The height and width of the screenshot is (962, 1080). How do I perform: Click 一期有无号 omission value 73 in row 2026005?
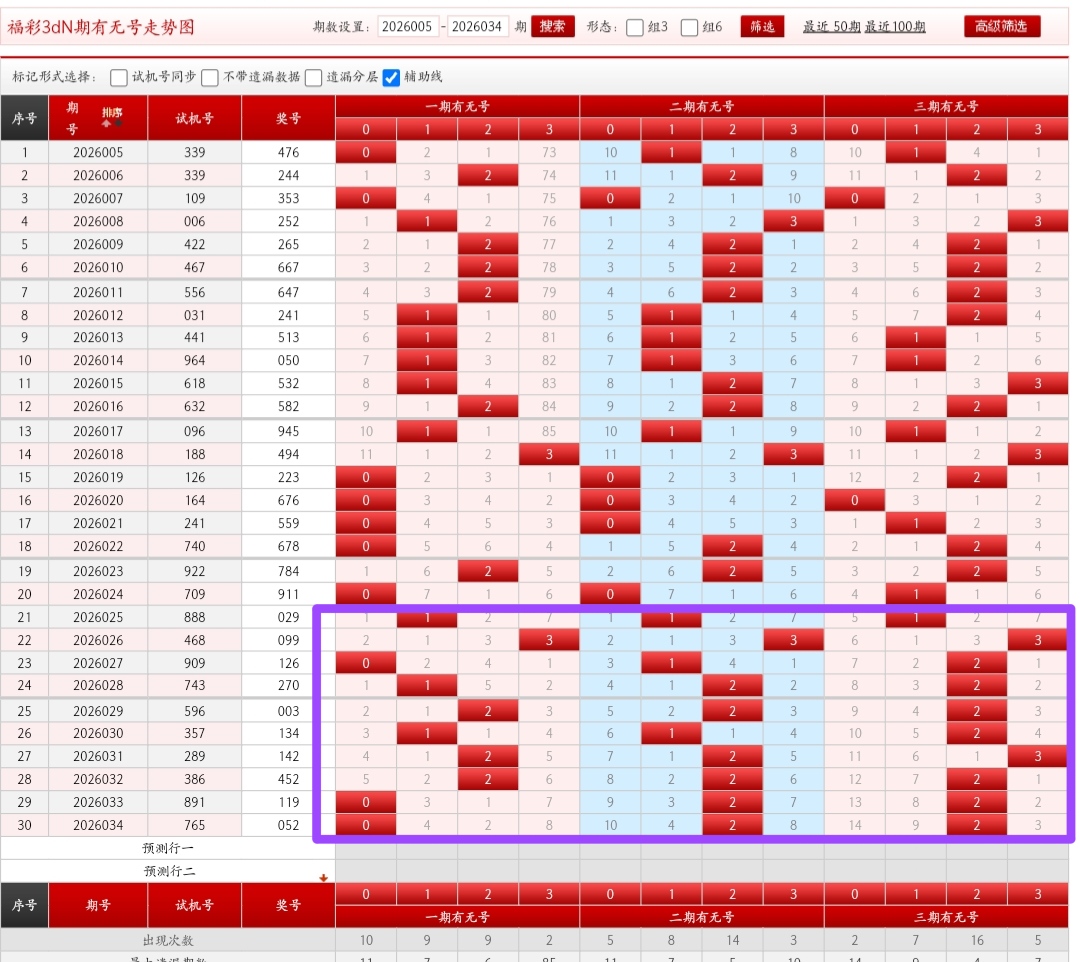click(x=549, y=152)
